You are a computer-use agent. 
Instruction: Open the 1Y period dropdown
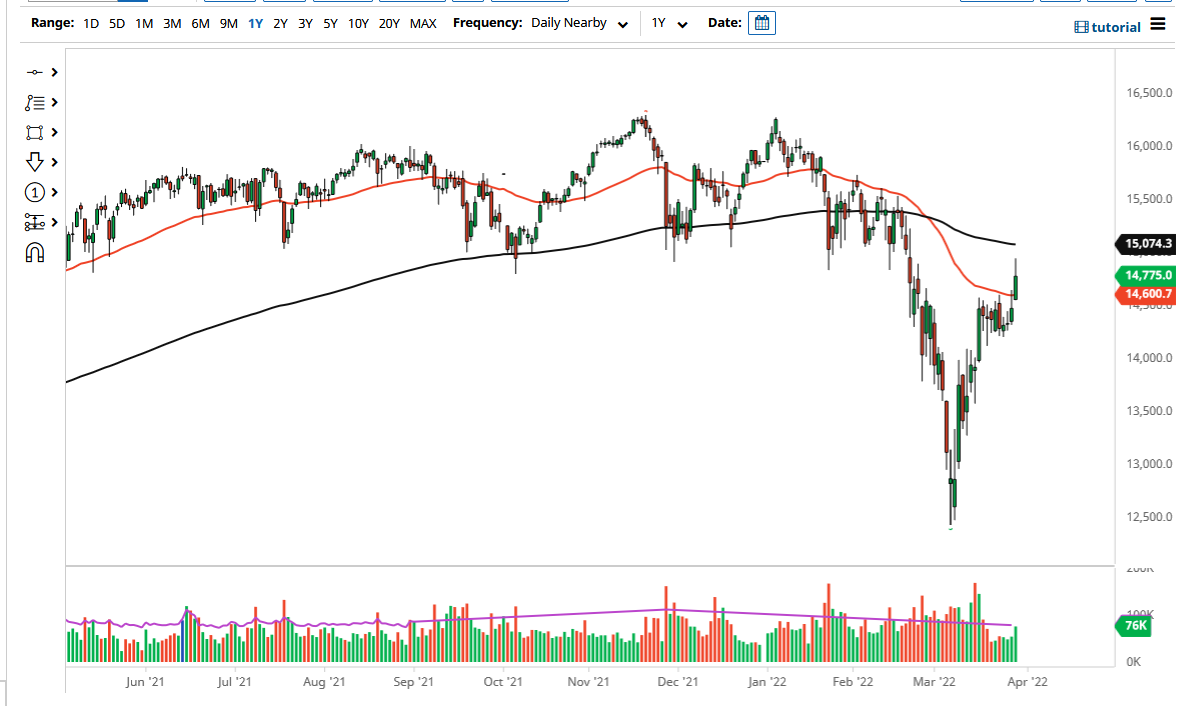669,23
